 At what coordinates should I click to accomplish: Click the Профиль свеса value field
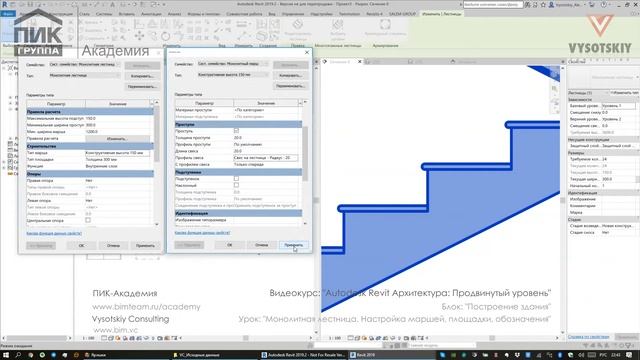tap(266, 158)
